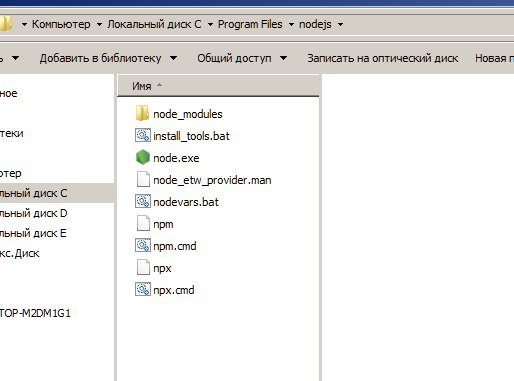Expand the Добавить в библиотеку dropdown arrow

pos(173,58)
